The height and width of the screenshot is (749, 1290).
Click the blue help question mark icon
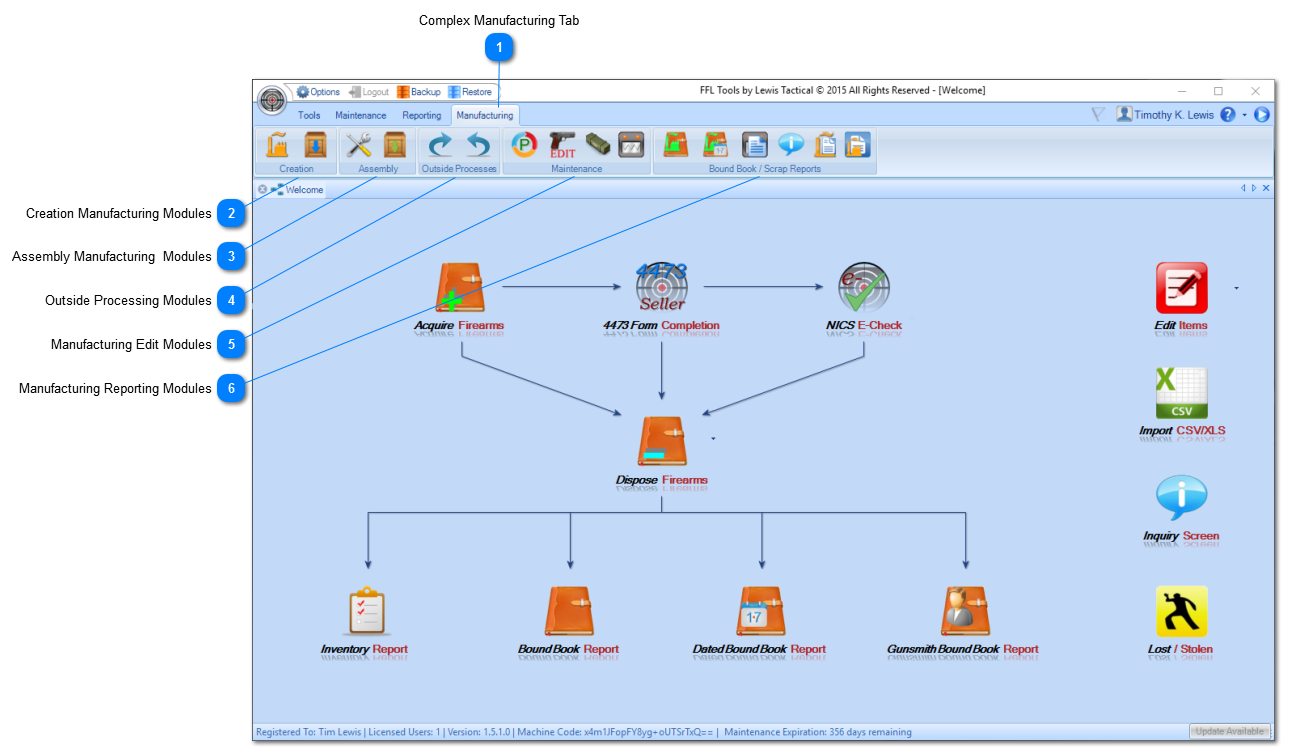tap(1228, 115)
